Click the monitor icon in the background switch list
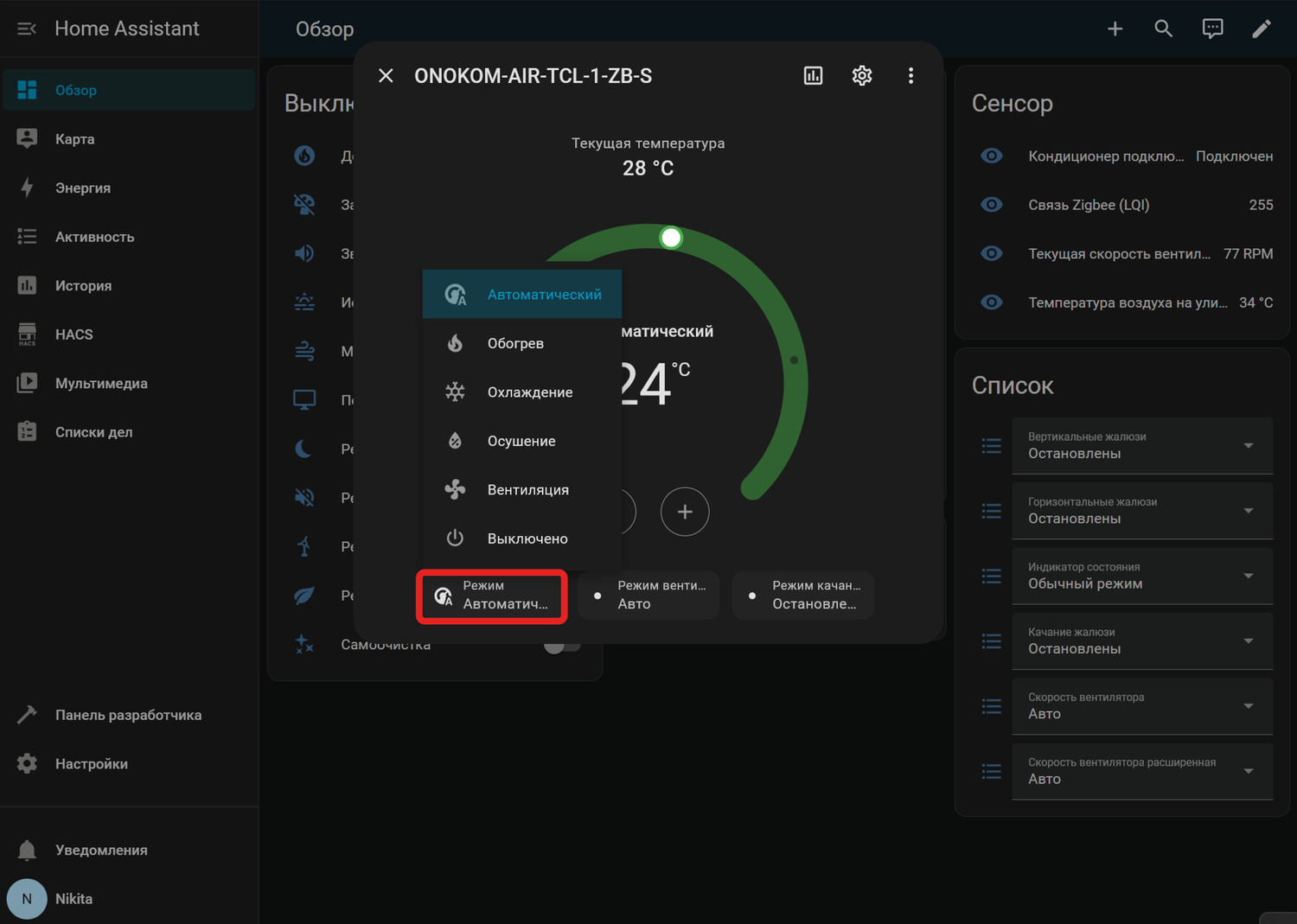 304,400
